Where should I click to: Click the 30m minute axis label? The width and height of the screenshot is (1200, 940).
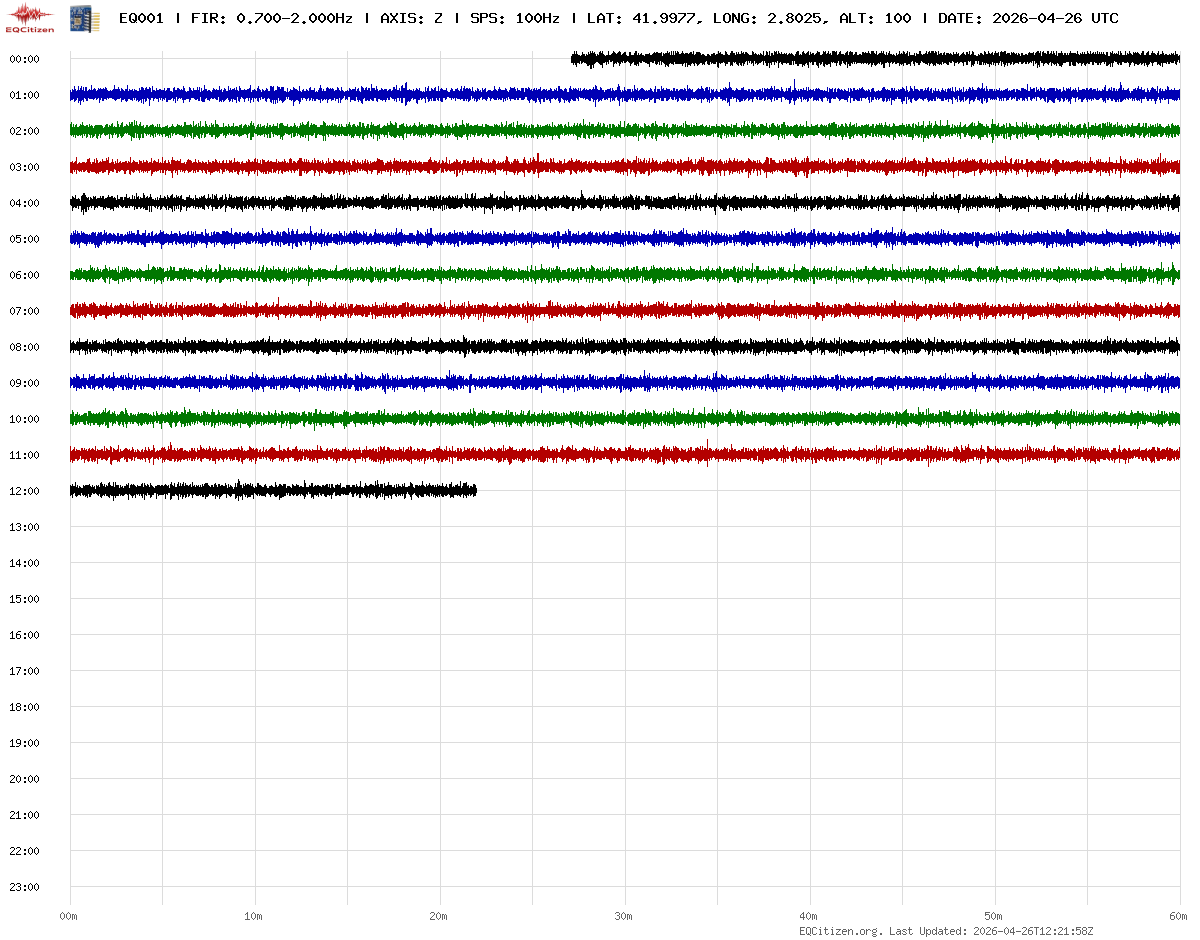tap(625, 916)
